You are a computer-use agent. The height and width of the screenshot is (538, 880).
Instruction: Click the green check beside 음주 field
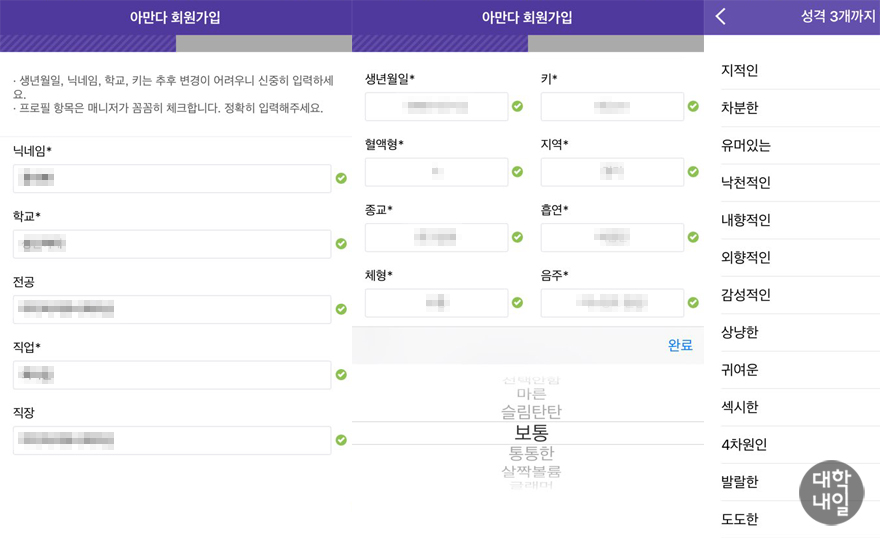[693, 302]
